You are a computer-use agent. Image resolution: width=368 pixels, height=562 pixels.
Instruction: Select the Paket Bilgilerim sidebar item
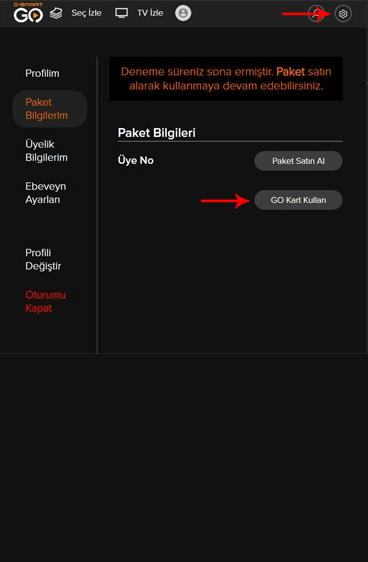coord(49,109)
